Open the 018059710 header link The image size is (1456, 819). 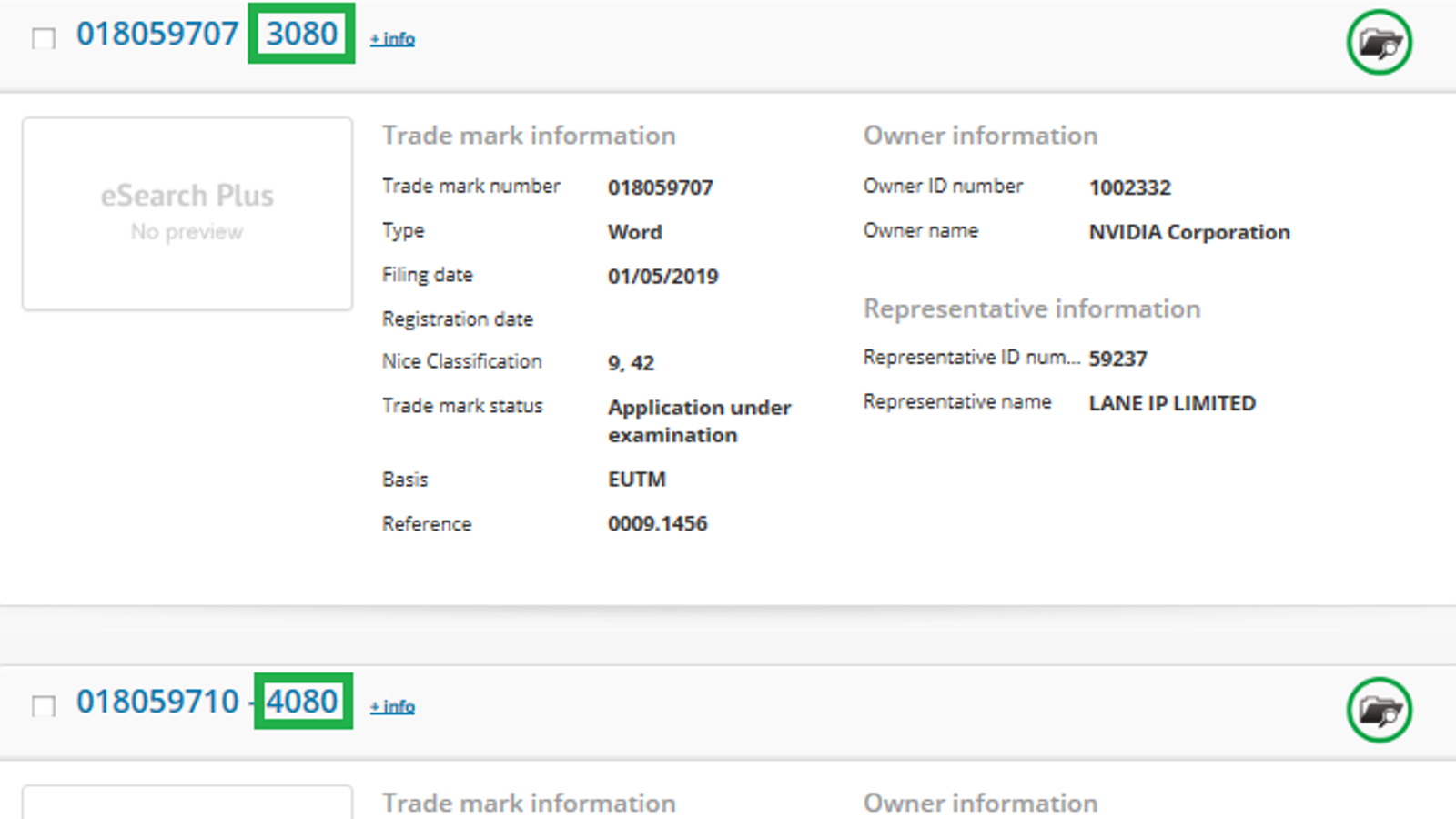click(157, 703)
